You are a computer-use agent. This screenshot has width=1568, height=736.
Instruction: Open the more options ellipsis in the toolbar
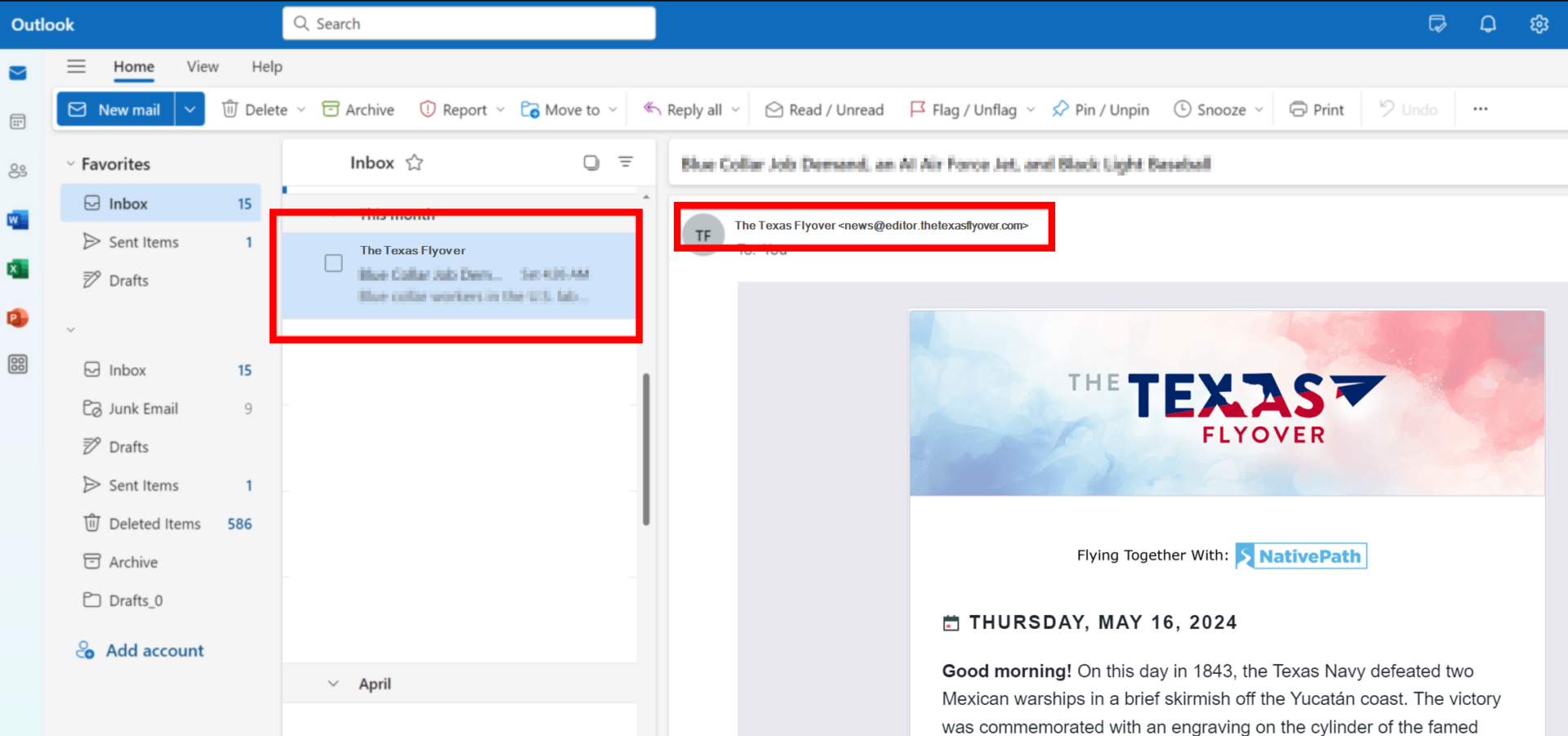click(1481, 109)
